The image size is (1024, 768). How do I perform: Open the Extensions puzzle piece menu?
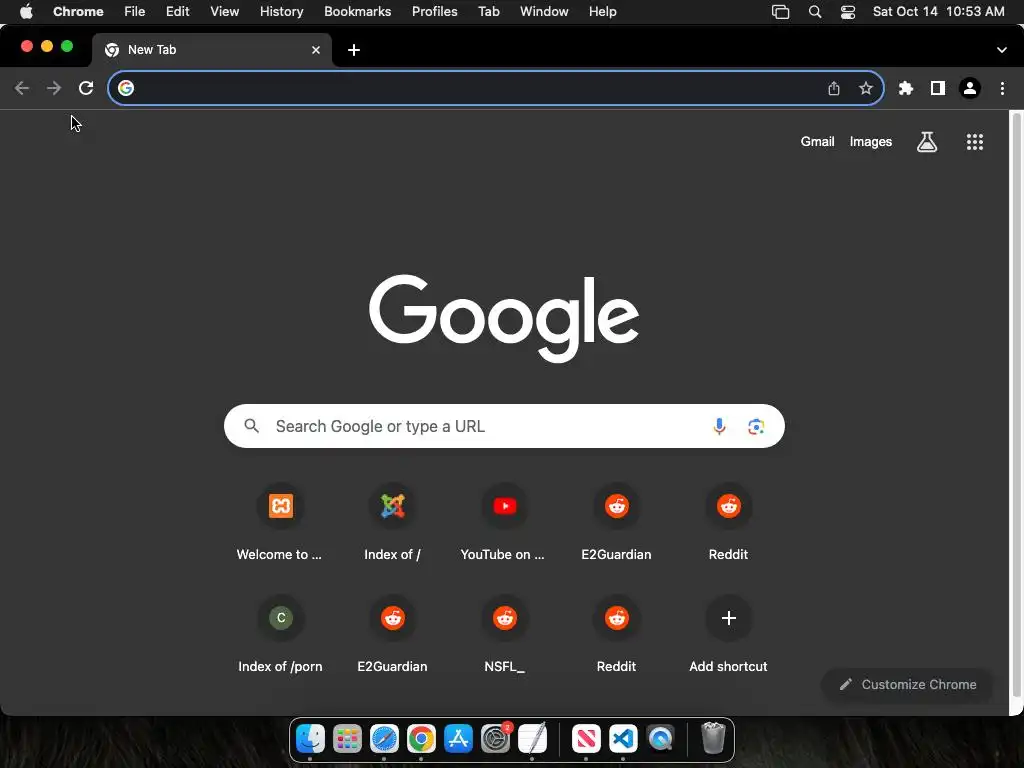pos(906,88)
